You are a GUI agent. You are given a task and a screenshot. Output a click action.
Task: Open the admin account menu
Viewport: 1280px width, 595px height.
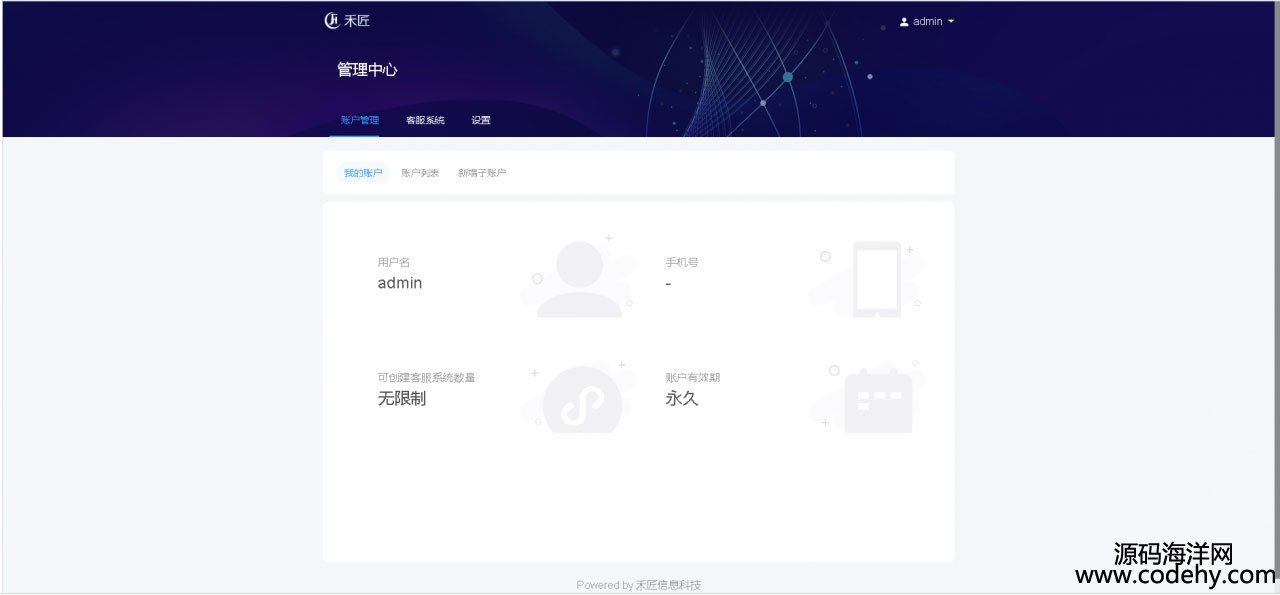pyautogui.click(x=927, y=21)
